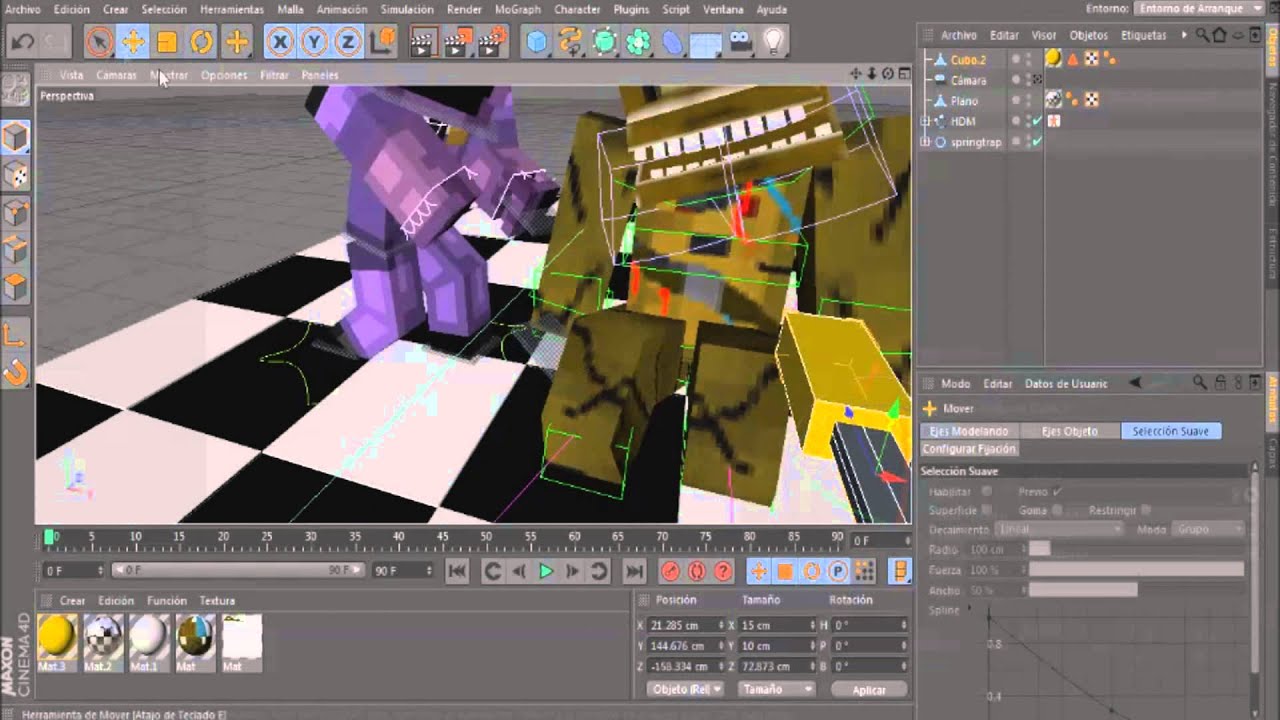1280x720 pixels.
Task: Toggle the Previo checkbox
Action: click(x=1056, y=491)
